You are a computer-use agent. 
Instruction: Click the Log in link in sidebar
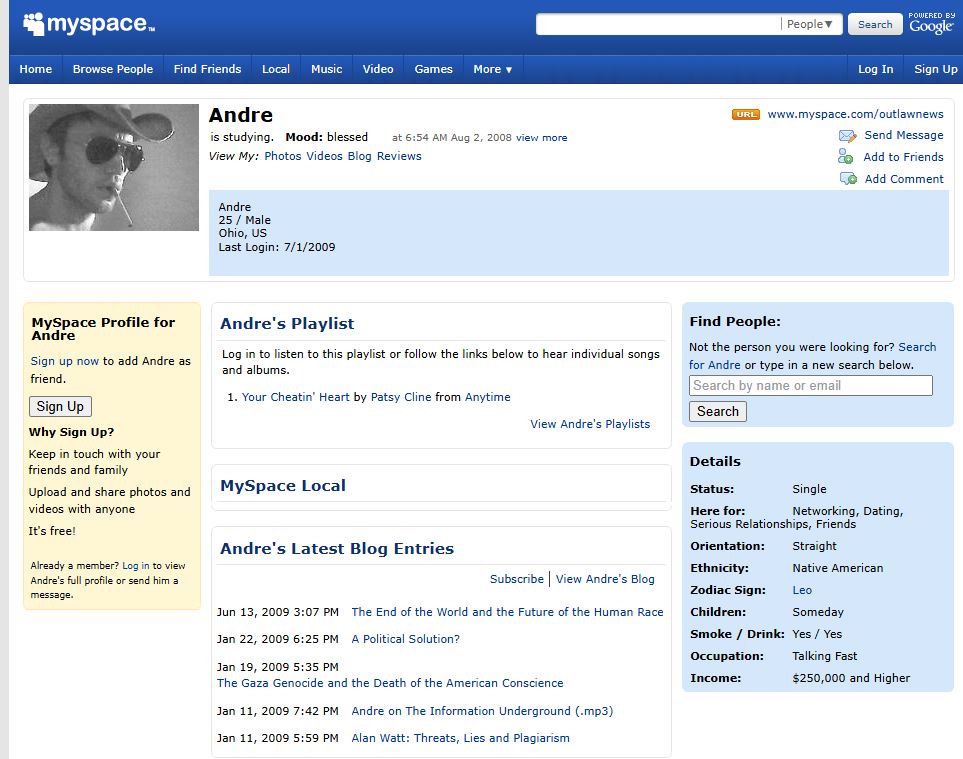pyautogui.click(x=136, y=566)
